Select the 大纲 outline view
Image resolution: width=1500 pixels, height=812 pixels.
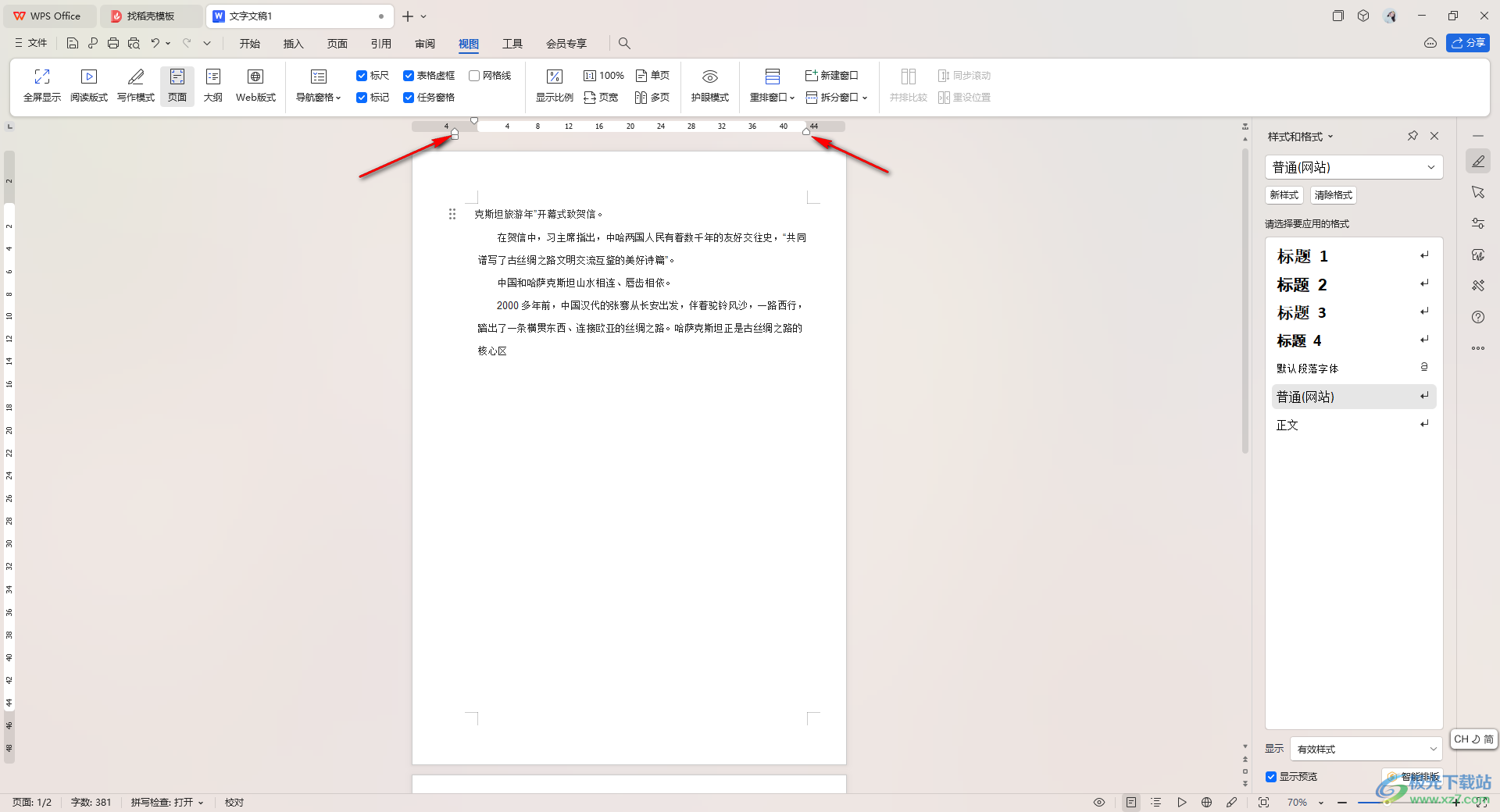[x=213, y=85]
